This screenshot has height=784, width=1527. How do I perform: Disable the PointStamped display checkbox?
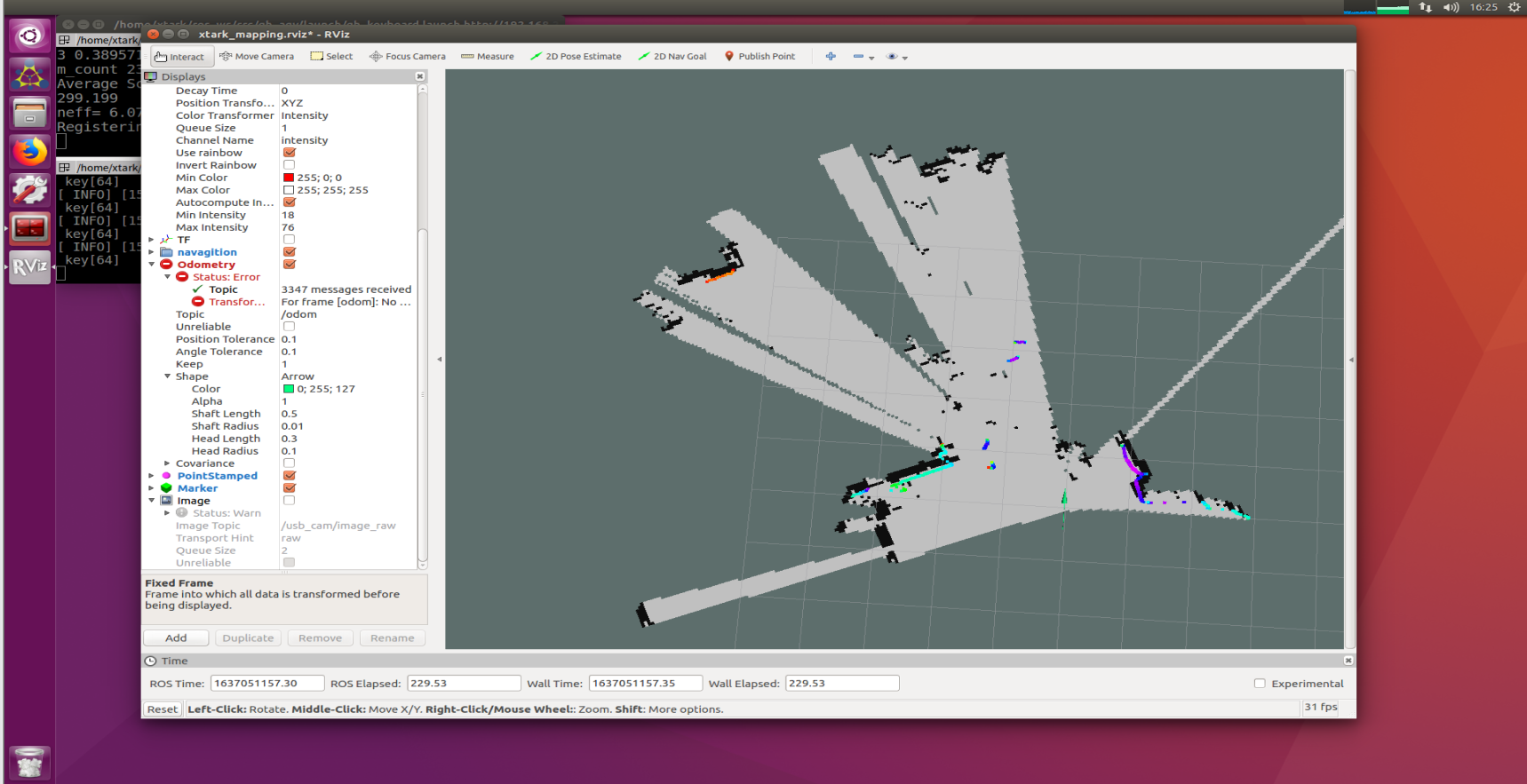[x=289, y=476]
